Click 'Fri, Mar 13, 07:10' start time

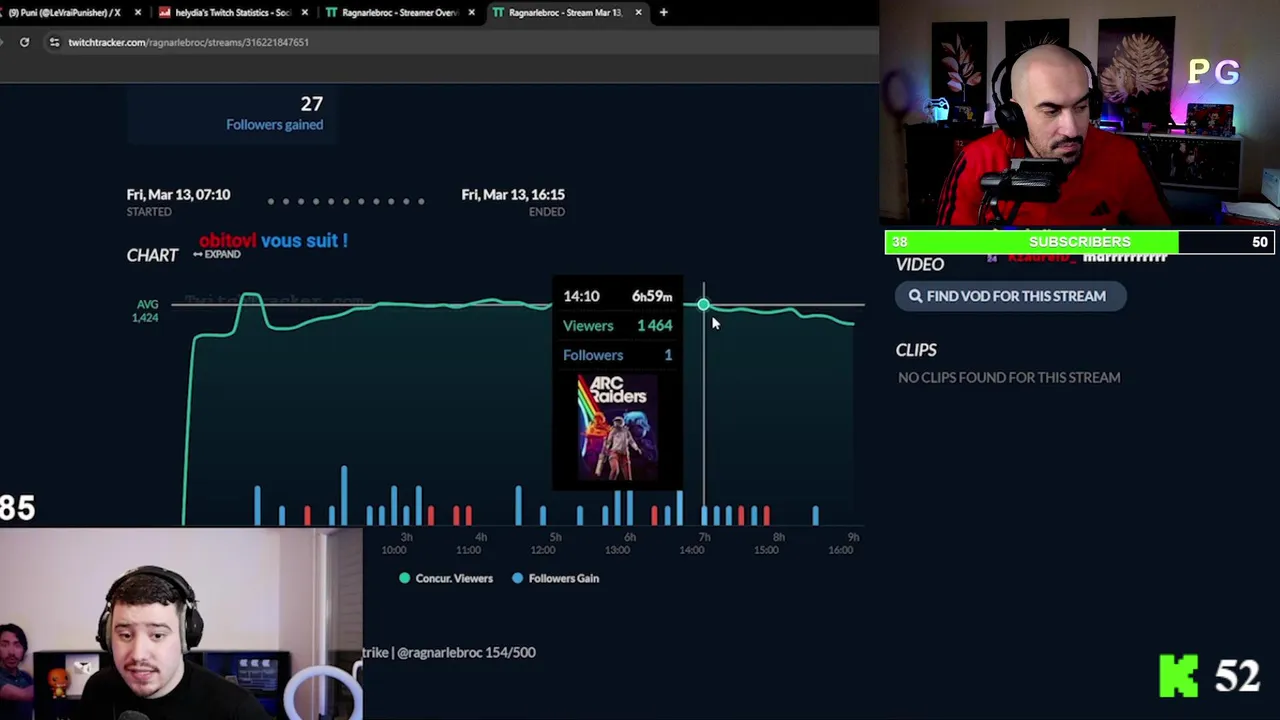[x=178, y=194]
